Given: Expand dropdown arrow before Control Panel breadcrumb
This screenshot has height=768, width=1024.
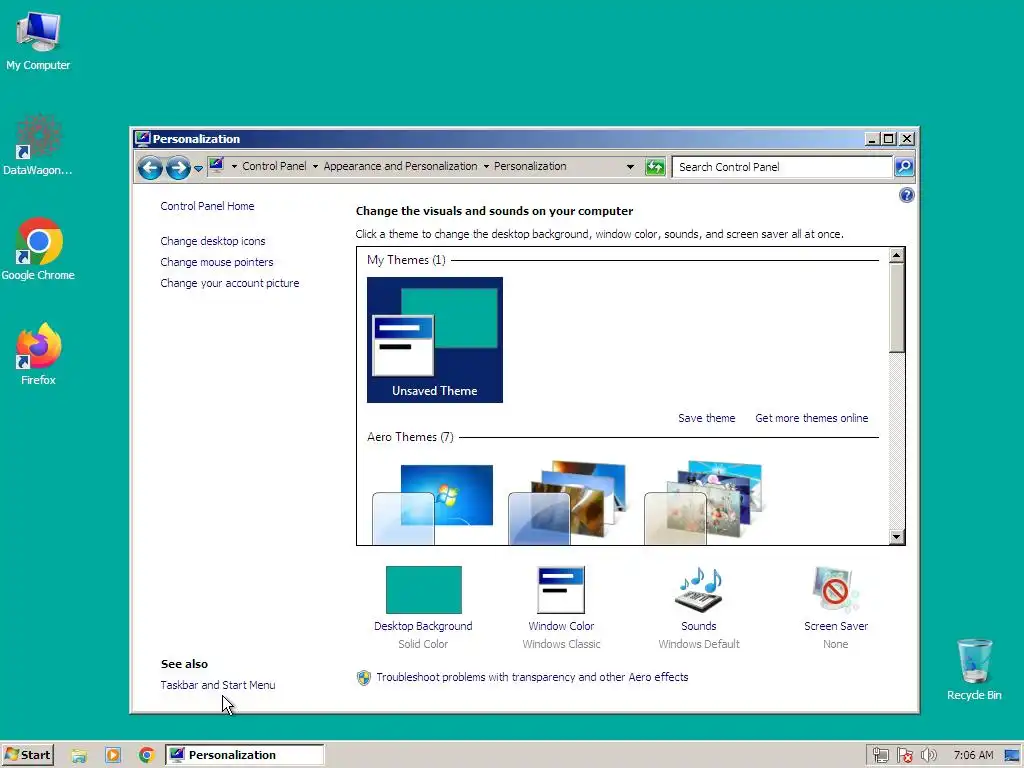Looking at the screenshot, I should coord(234,167).
